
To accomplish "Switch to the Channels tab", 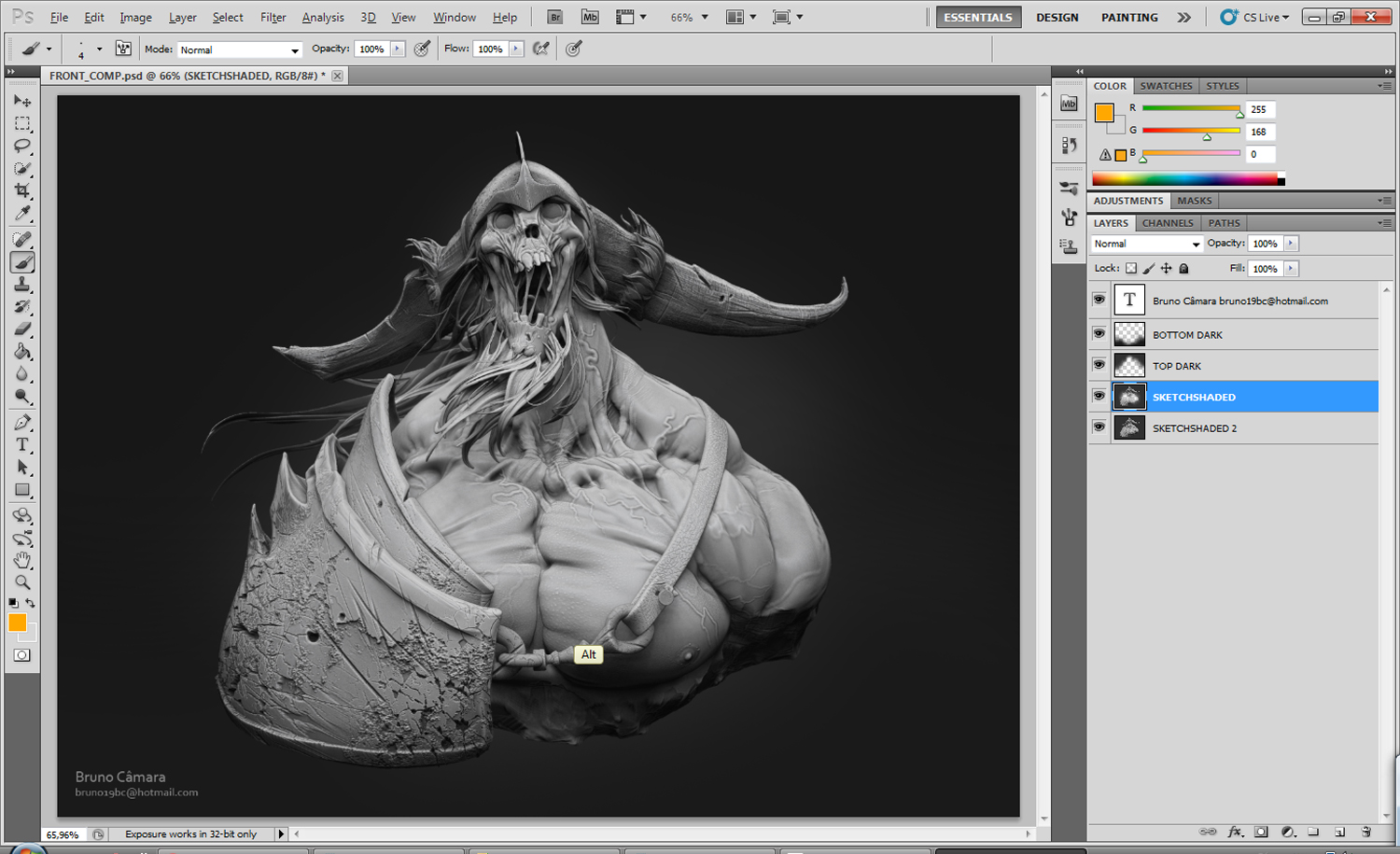I will pyautogui.click(x=1168, y=223).
